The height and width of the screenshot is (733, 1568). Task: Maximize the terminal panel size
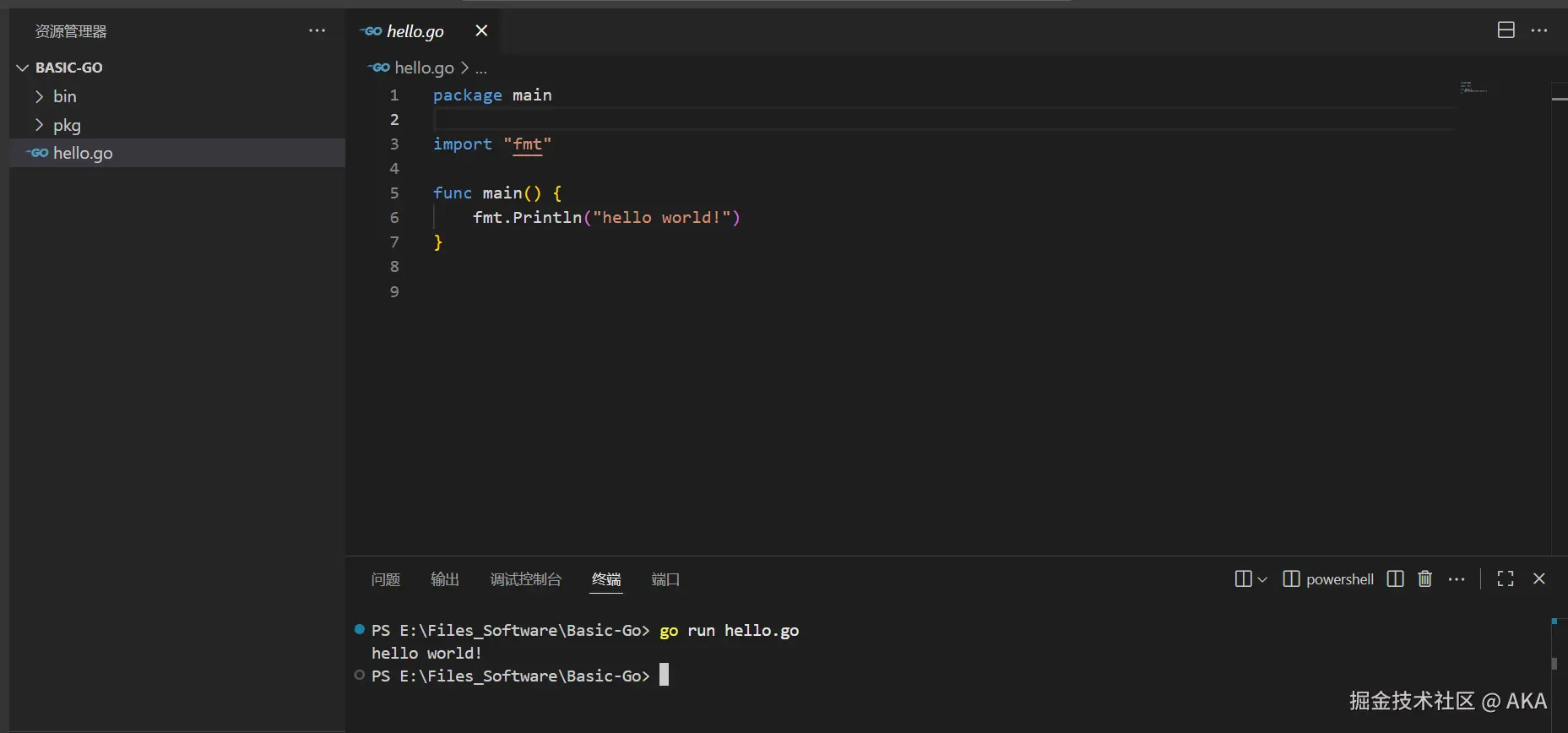[x=1506, y=579]
